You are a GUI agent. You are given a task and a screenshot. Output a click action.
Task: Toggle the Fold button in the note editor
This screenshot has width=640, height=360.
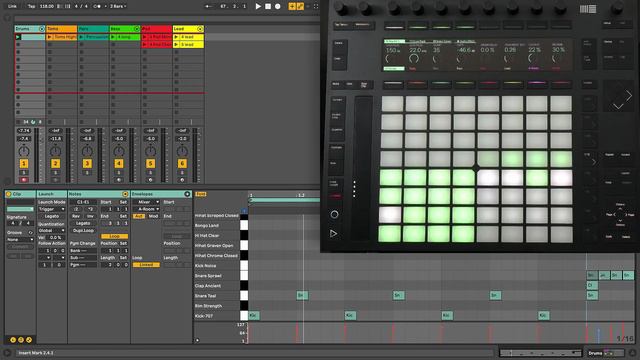200,194
